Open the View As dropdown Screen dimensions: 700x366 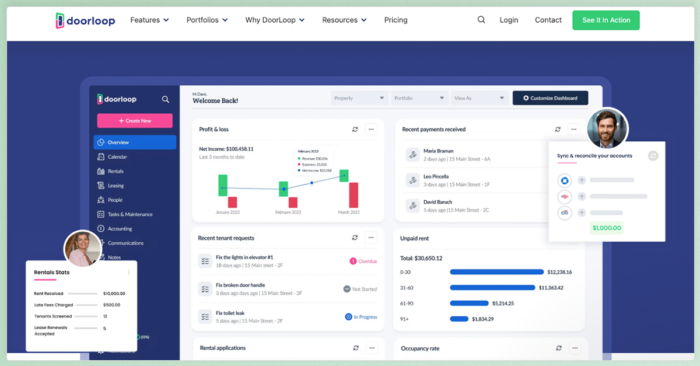479,98
